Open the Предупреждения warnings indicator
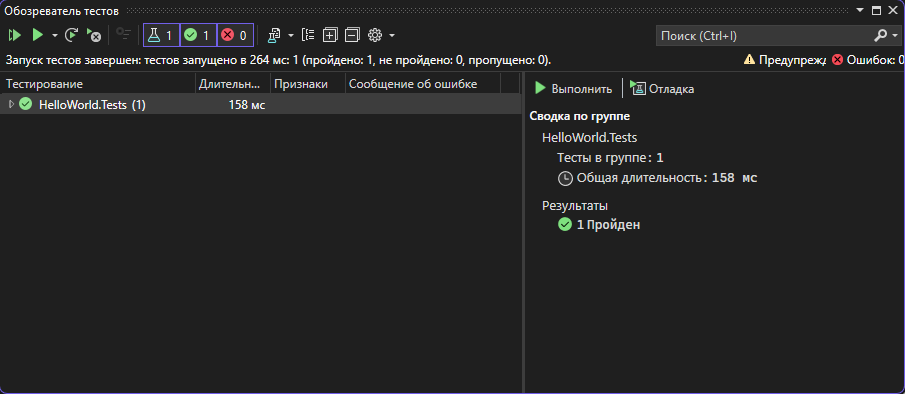905x394 pixels. [785, 60]
